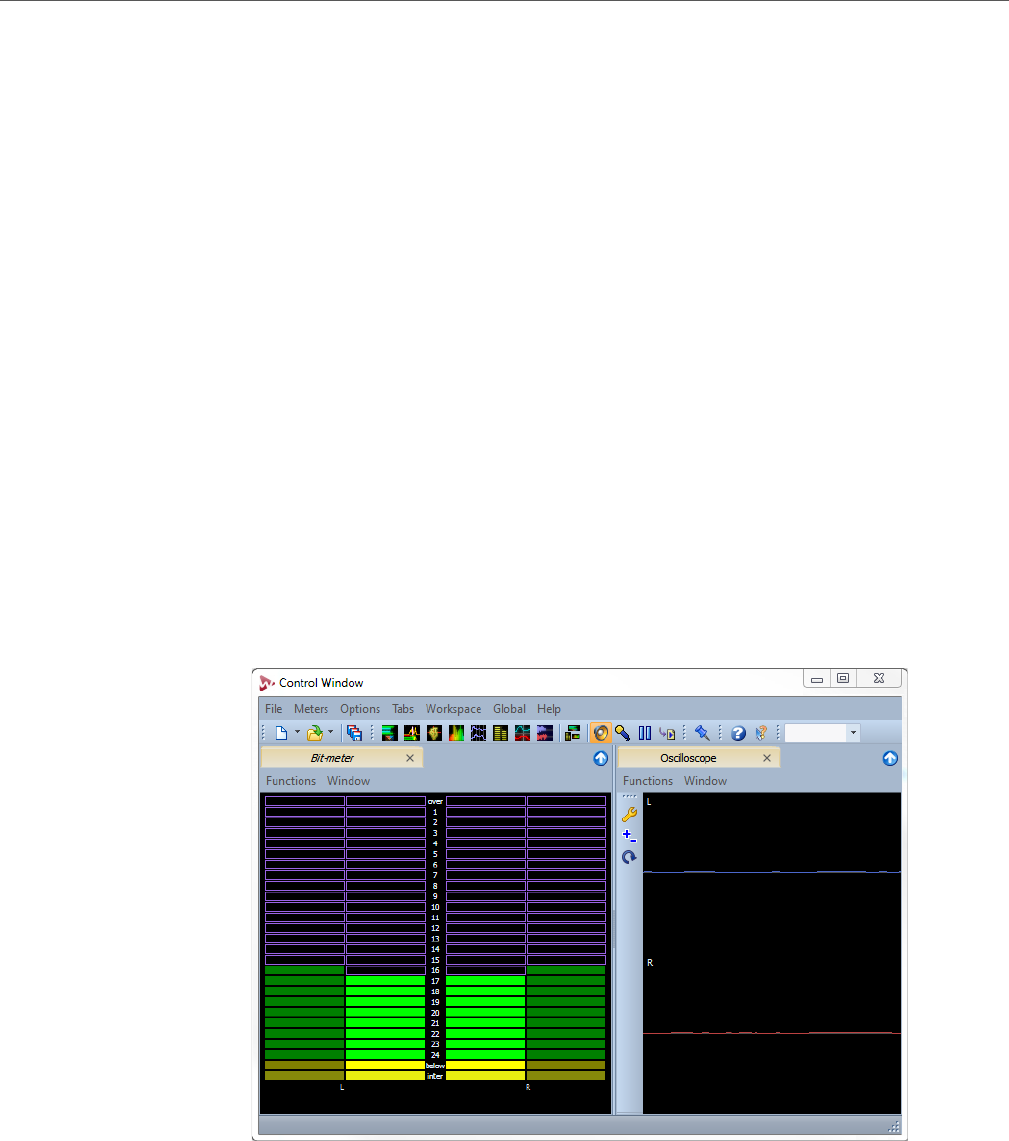Click the oscilloscope wrench settings icon
This screenshot has width=1009, height=1141.
click(629, 814)
